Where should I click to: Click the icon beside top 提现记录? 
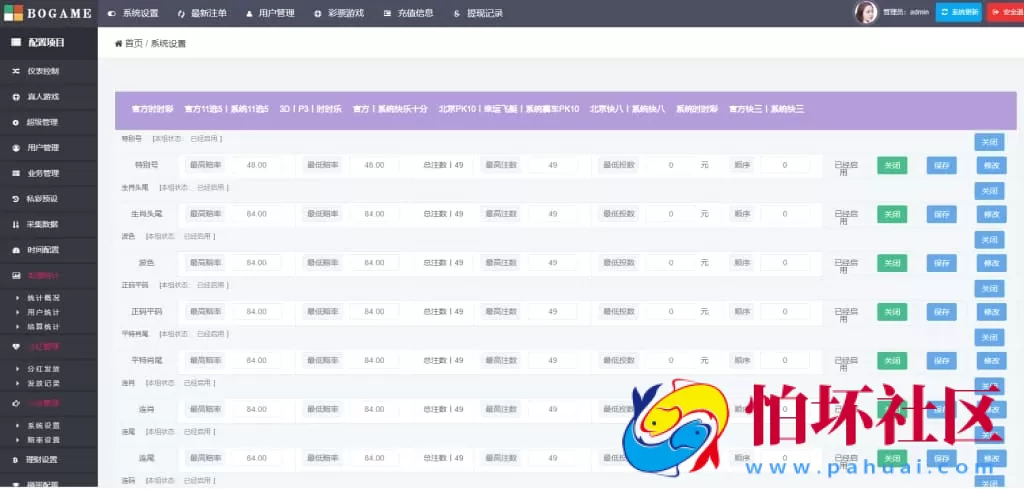pos(456,13)
